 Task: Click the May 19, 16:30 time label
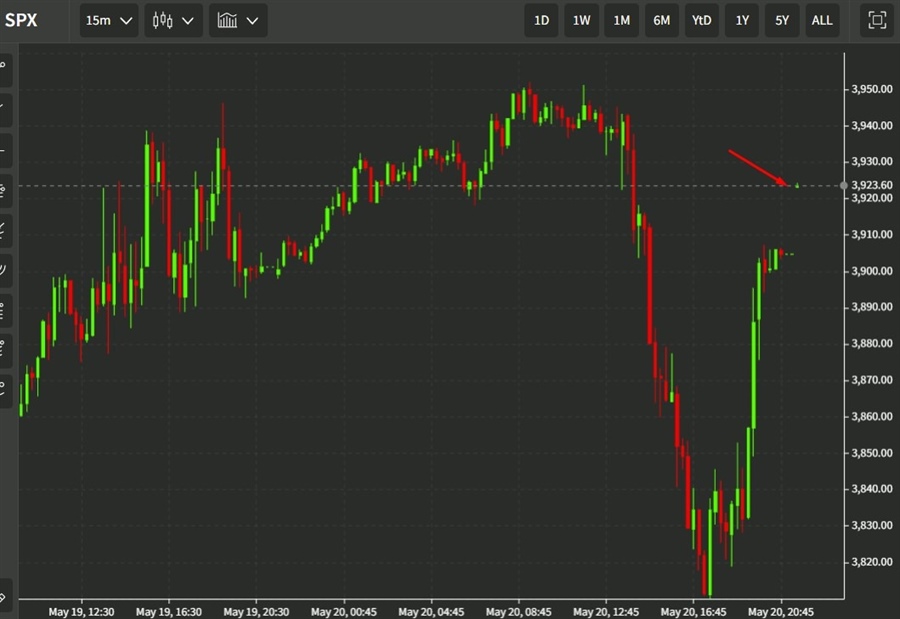pos(169,612)
